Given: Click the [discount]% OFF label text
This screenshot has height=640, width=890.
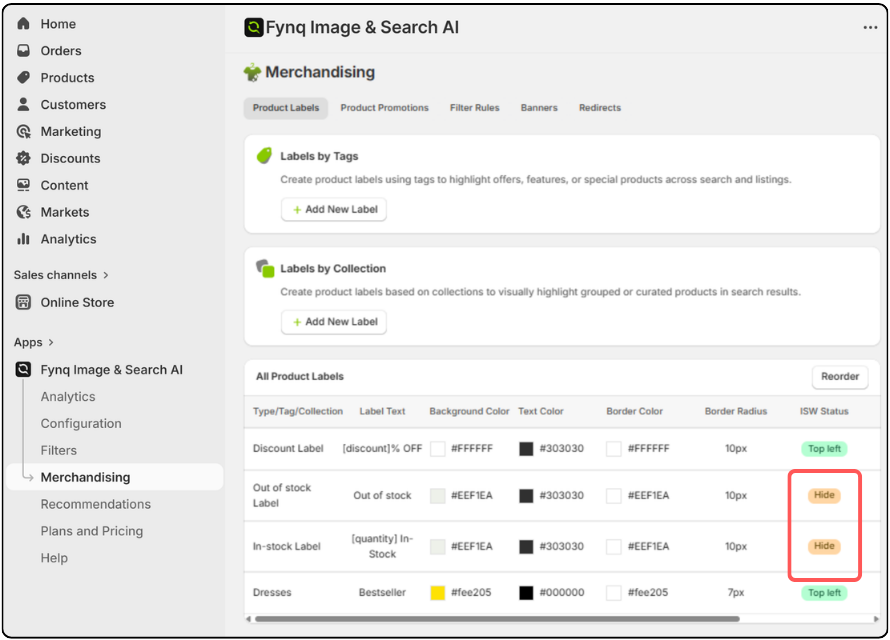Looking at the screenshot, I should click(382, 449).
